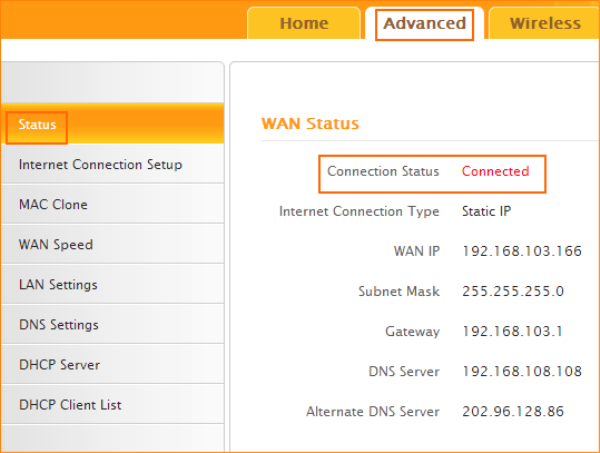This screenshot has width=600, height=453.
Task: Click the Connection Status label
Action: tap(383, 171)
